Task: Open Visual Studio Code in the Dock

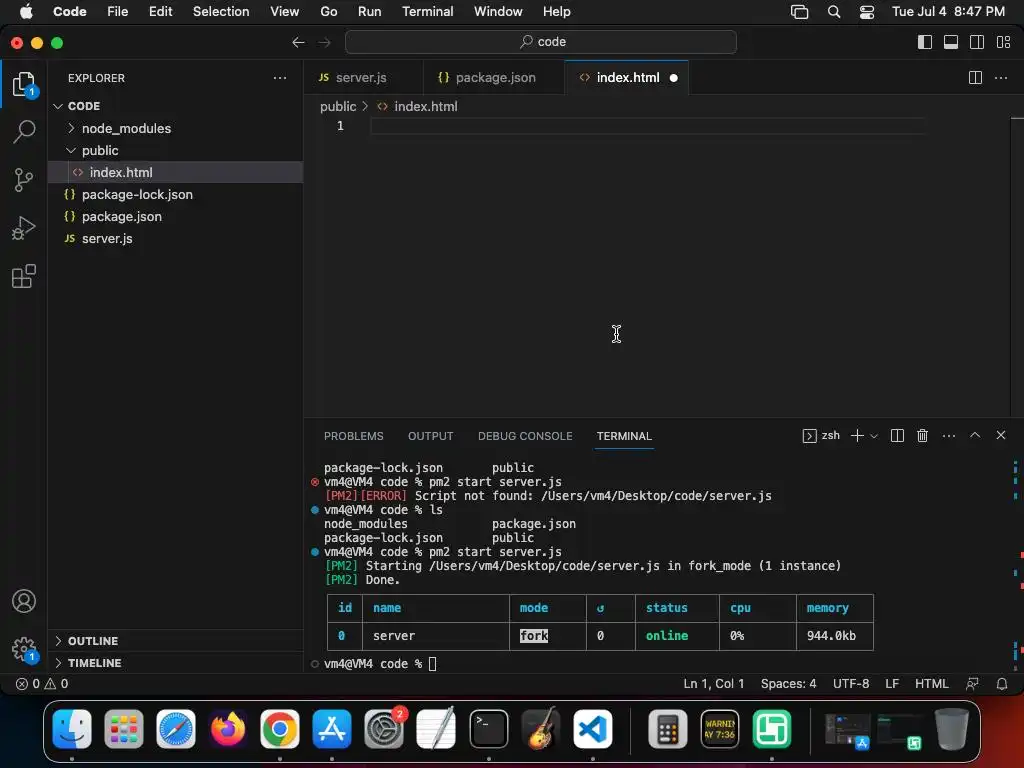Action: click(592, 729)
